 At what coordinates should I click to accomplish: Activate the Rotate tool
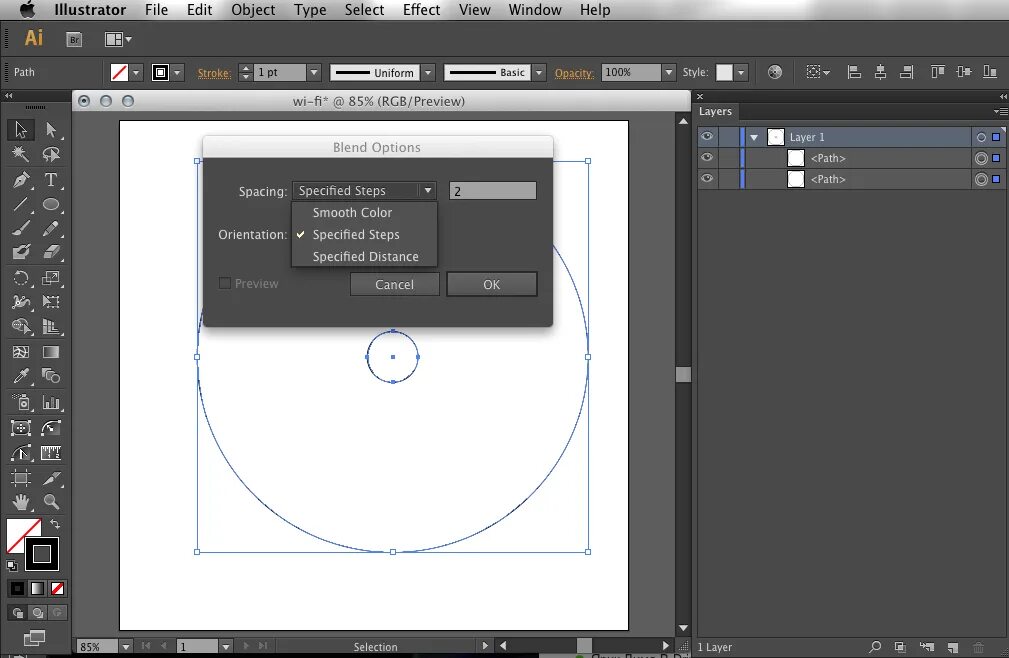(21, 278)
